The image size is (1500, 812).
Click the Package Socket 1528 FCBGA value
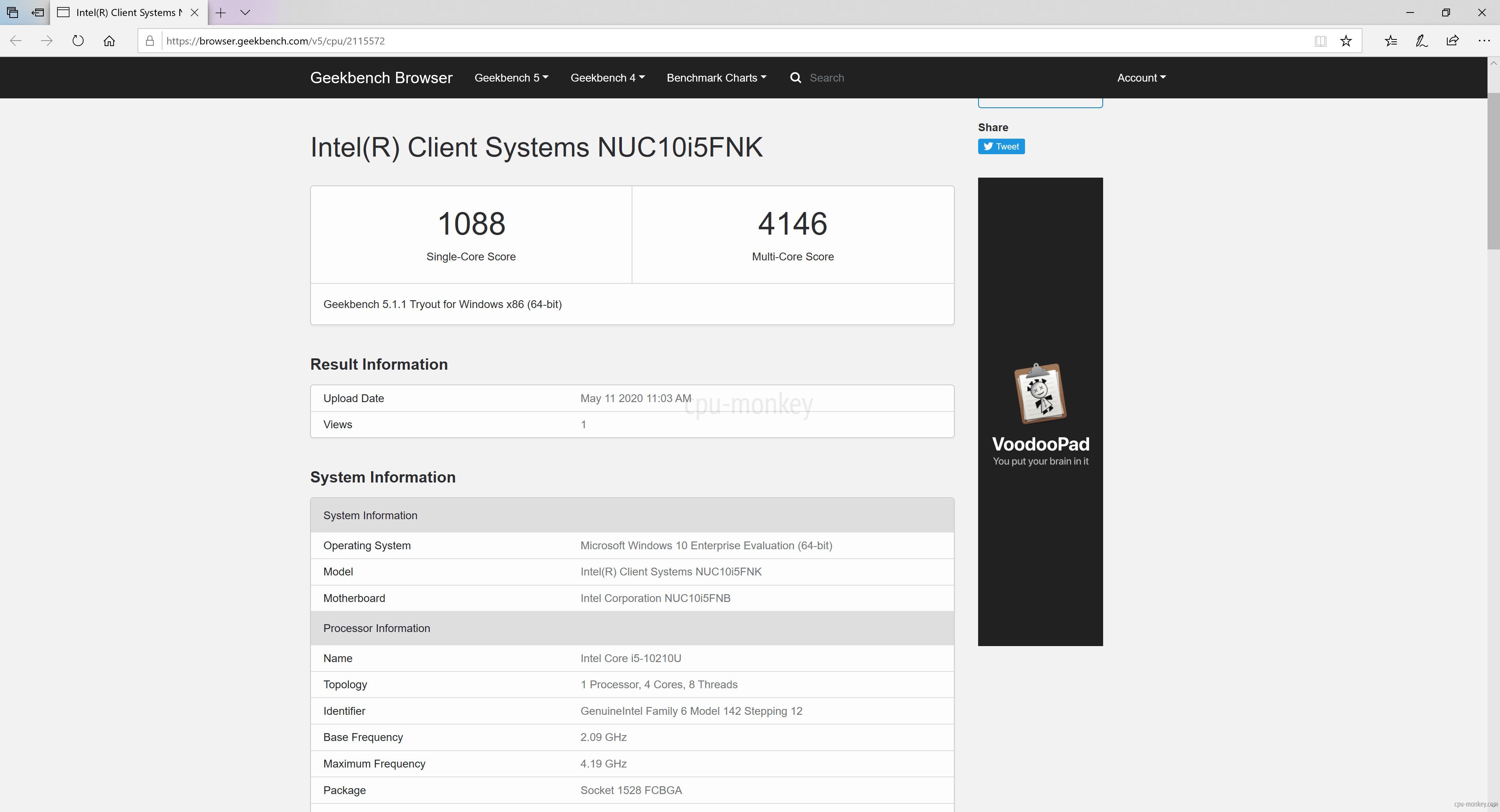(630, 790)
